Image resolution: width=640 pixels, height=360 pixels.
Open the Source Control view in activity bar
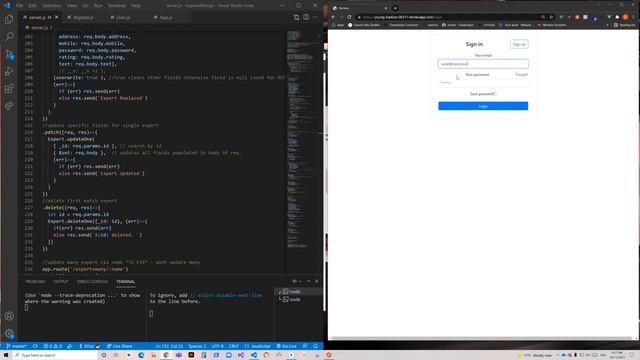coord(9,54)
